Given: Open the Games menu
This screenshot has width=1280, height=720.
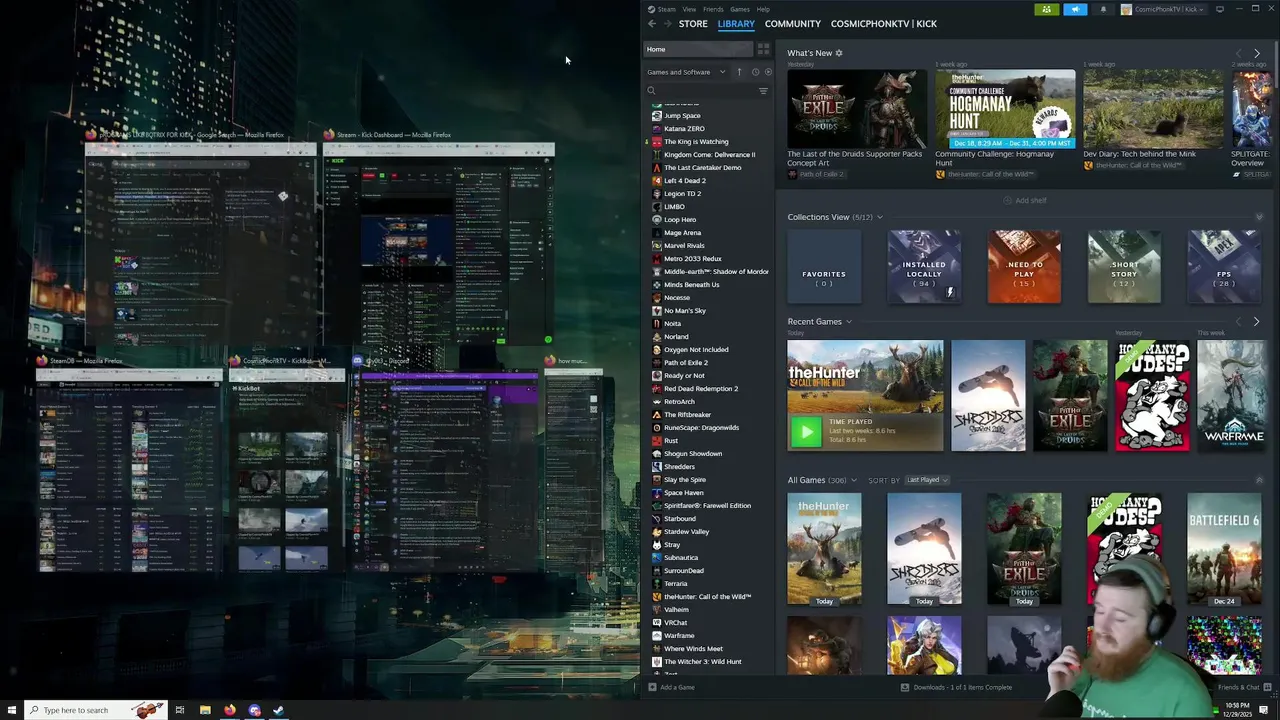Looking at the screenshot, I should (x=740, y=9).
